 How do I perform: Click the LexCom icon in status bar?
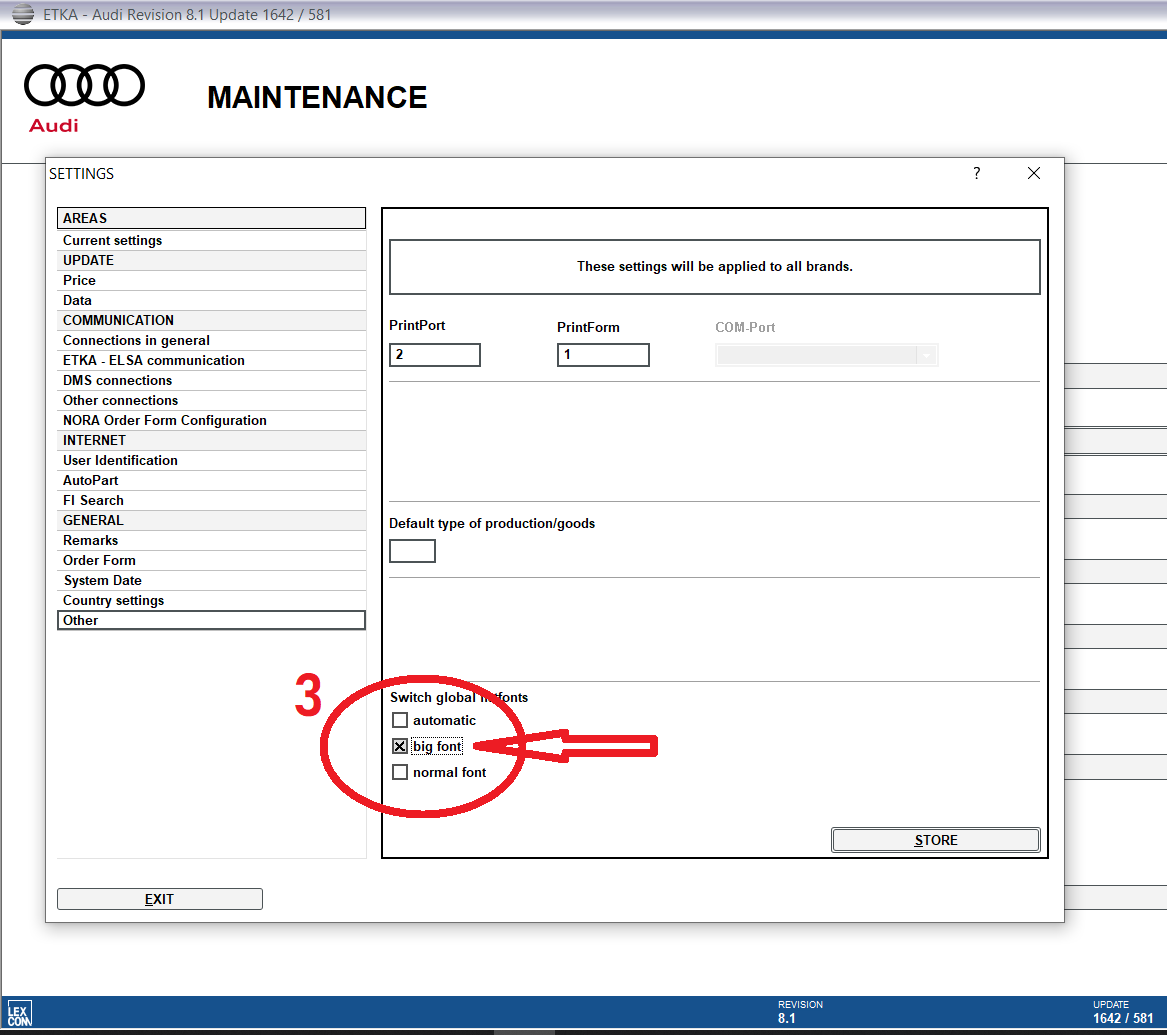19,1013
